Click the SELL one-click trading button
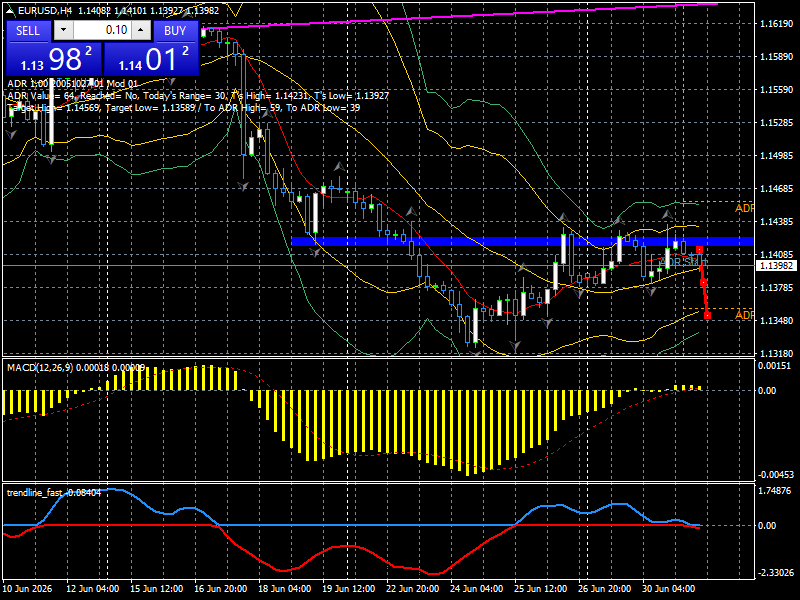Viewport: 800px width, 600px height. [x=28, y=31]
